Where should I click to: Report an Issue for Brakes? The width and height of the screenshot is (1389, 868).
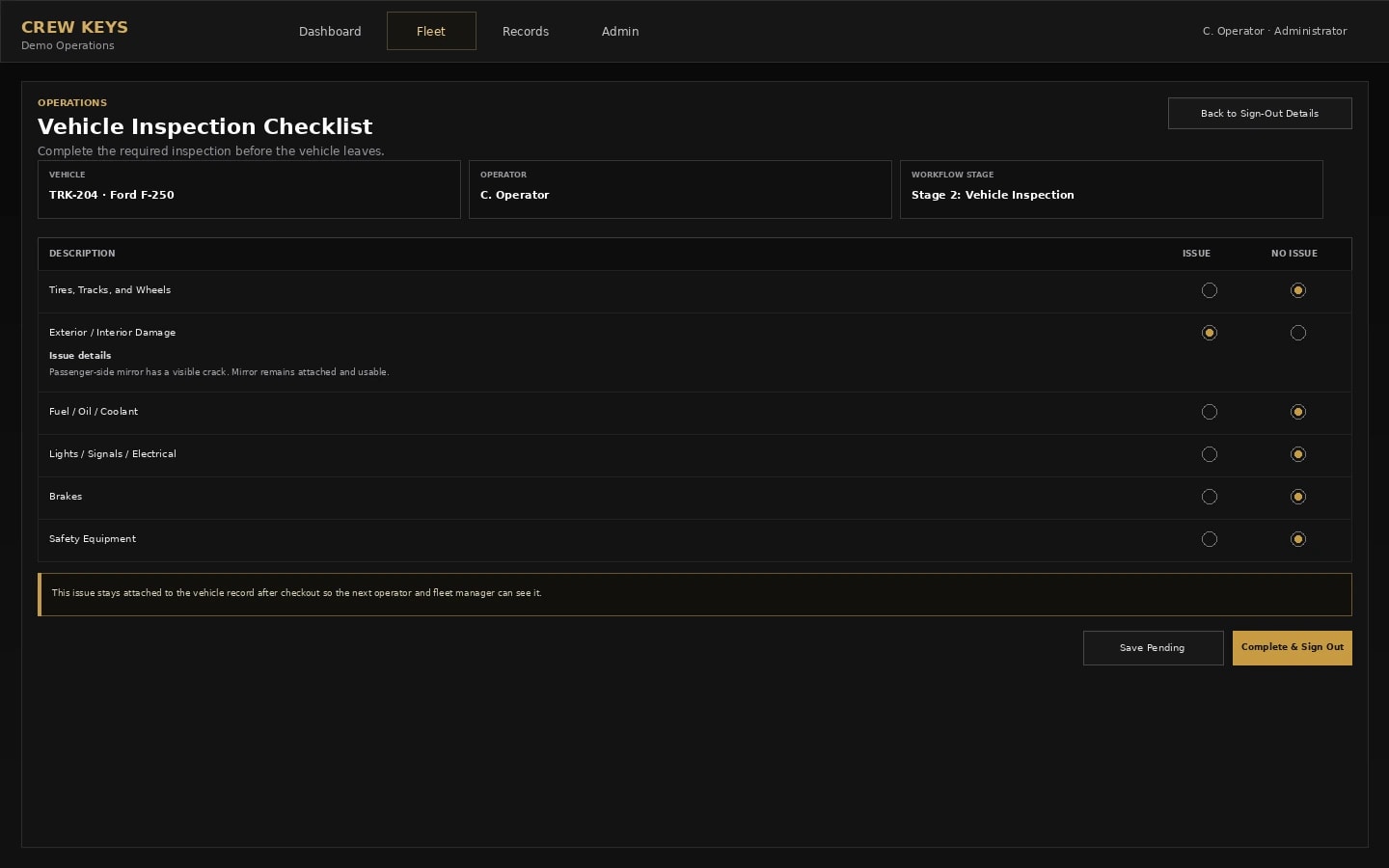tap(1210, 497)
